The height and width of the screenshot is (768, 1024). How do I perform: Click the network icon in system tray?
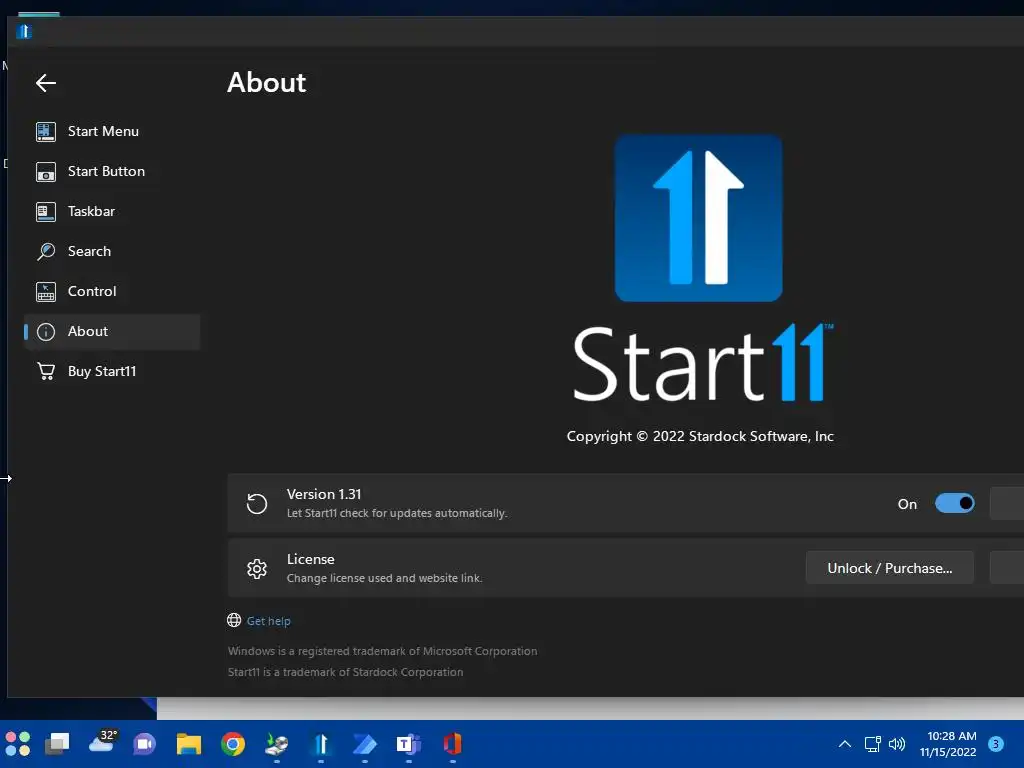872,744
